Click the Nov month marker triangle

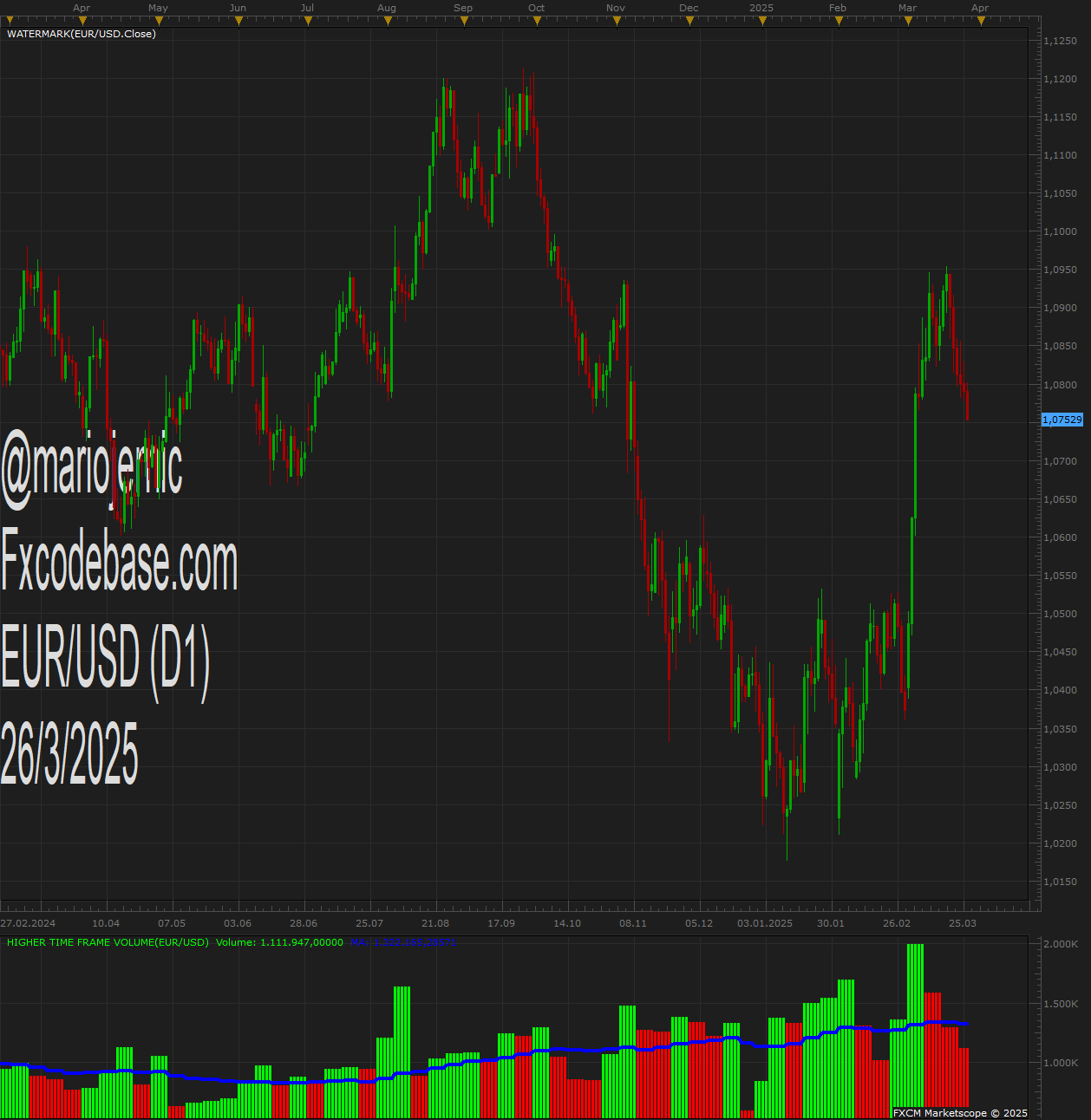617,21
